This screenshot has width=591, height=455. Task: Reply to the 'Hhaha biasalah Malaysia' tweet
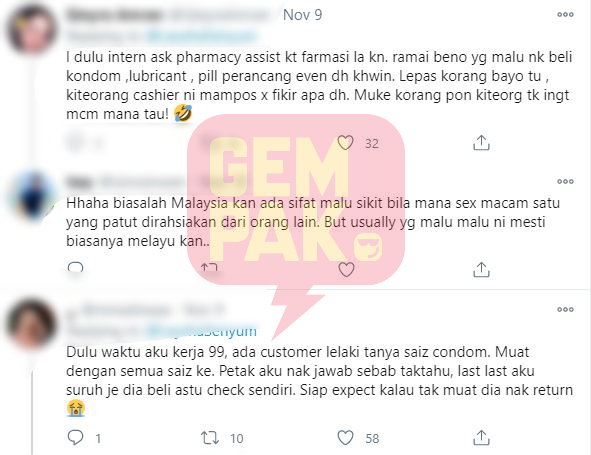[75, 267]
